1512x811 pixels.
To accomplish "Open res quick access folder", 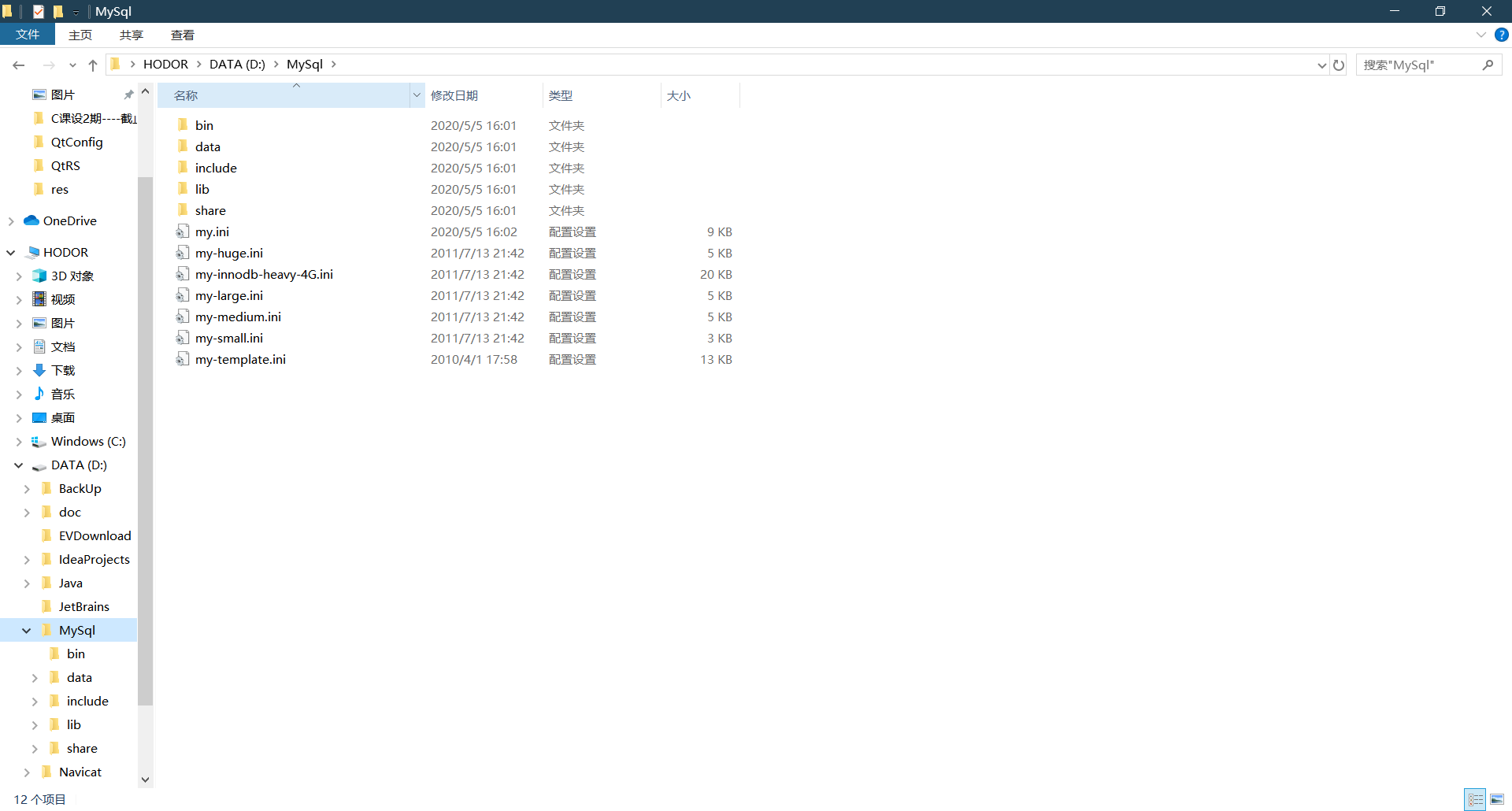I will 60,189.
